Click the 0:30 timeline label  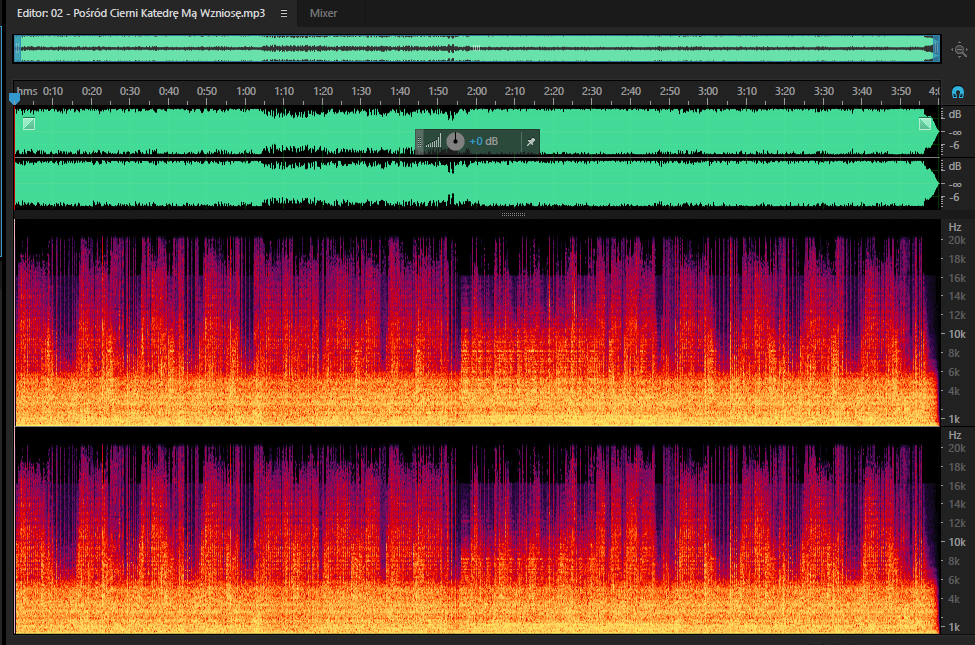point(130,91)
